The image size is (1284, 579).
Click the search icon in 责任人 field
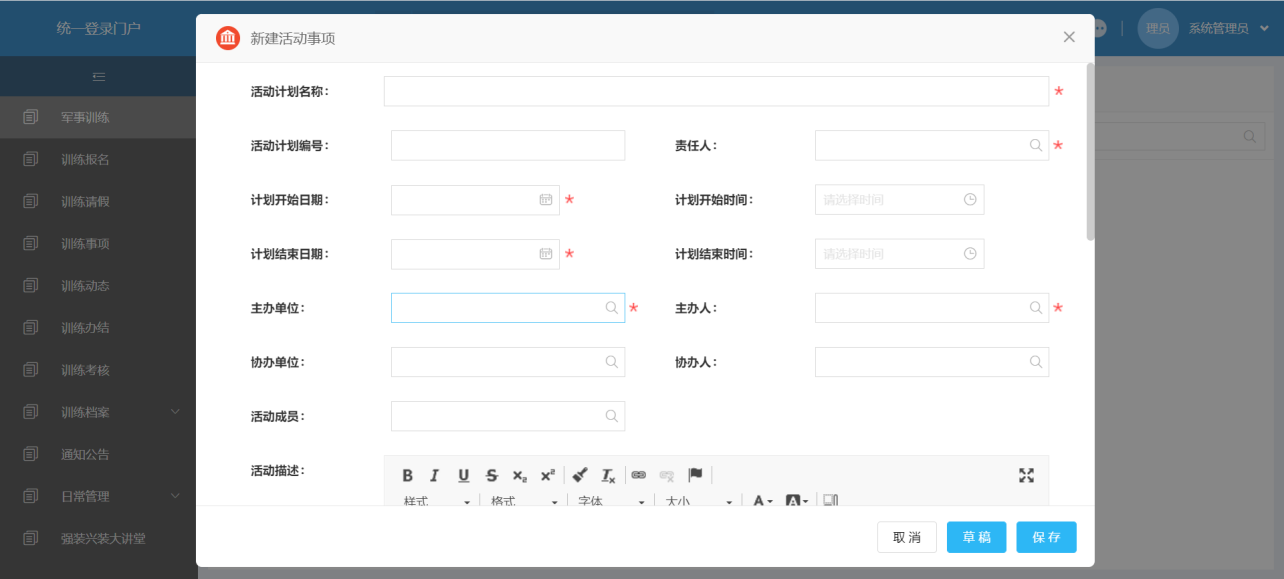point(1036,145)
